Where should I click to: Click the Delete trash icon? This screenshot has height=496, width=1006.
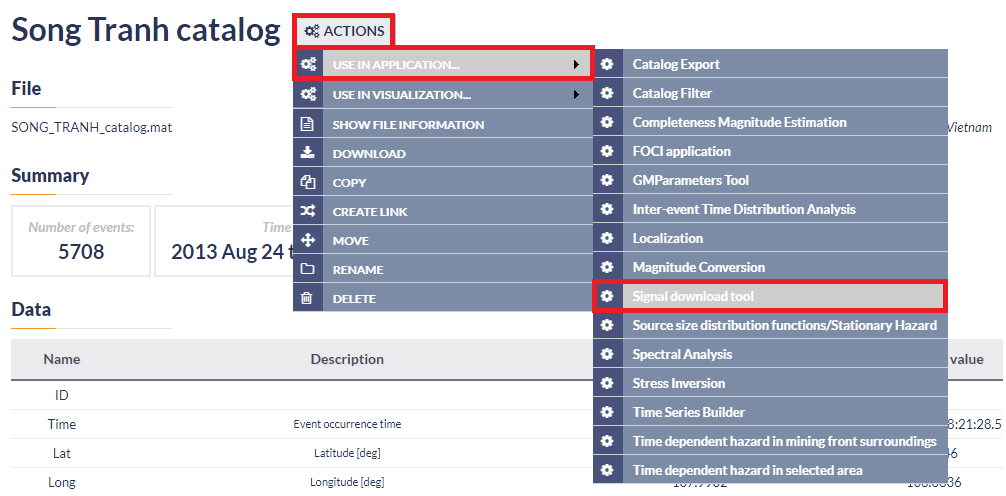coord(308,298)
